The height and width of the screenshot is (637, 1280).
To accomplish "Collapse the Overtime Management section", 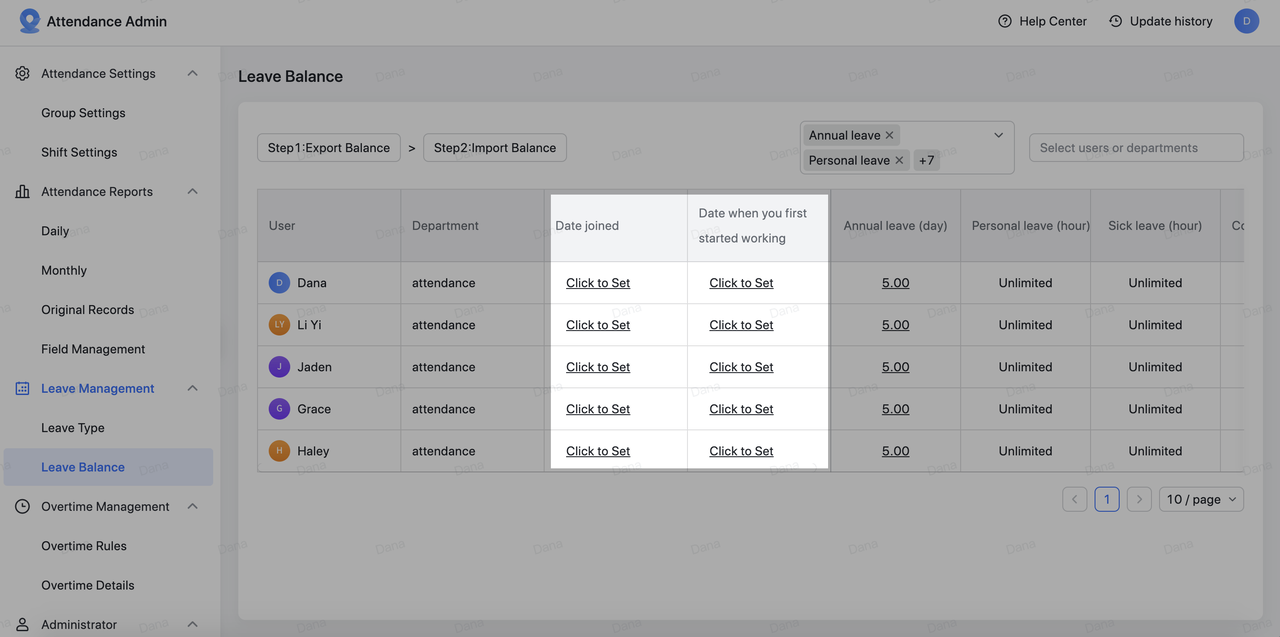I will pyautogui.click(x=193, y=507).
